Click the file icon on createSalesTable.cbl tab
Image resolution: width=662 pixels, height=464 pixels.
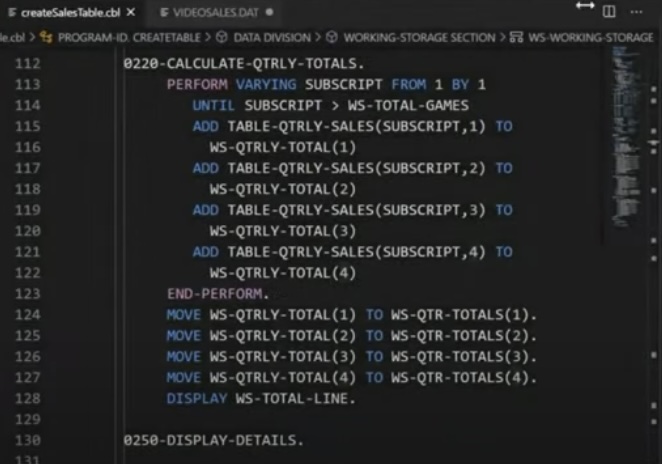(12, 13)
